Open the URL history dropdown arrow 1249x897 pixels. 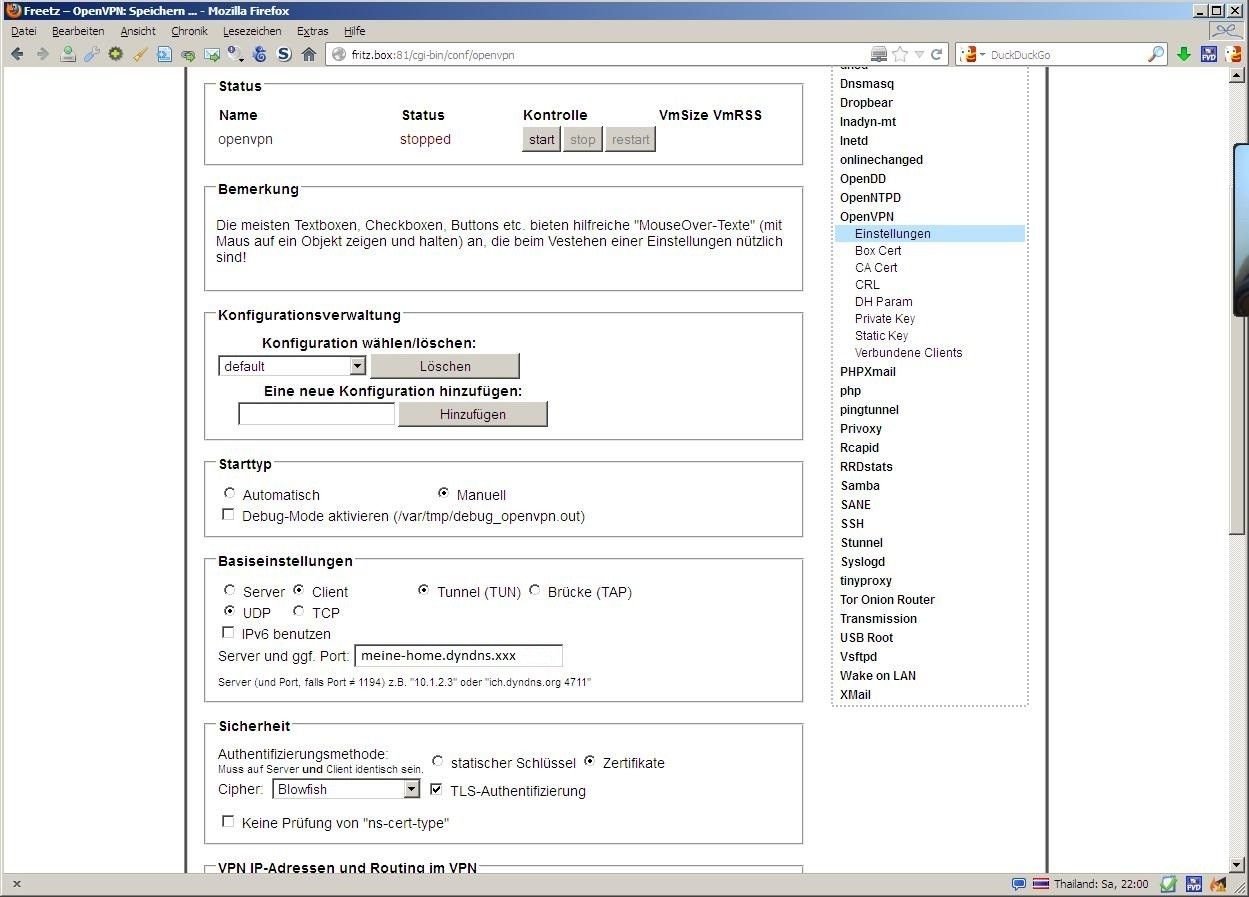click(x=919, y=54)
